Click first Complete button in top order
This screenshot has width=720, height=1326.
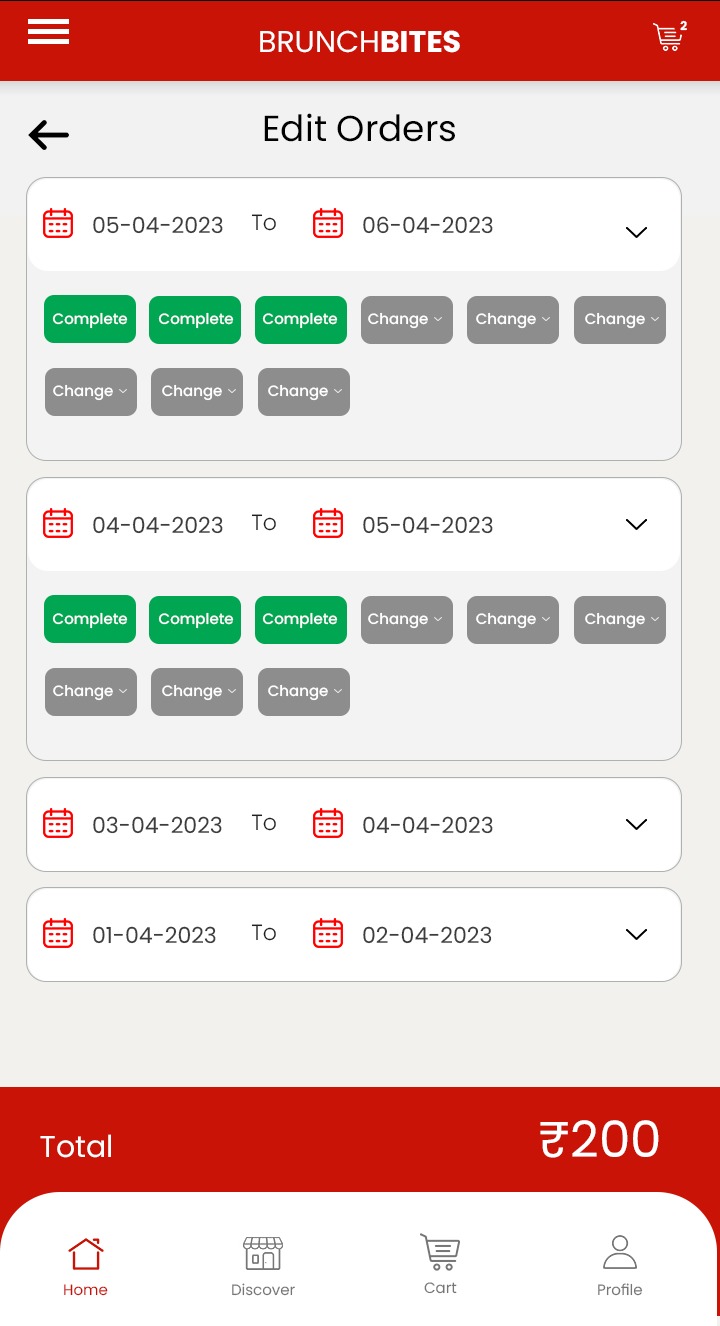[90, 320]
